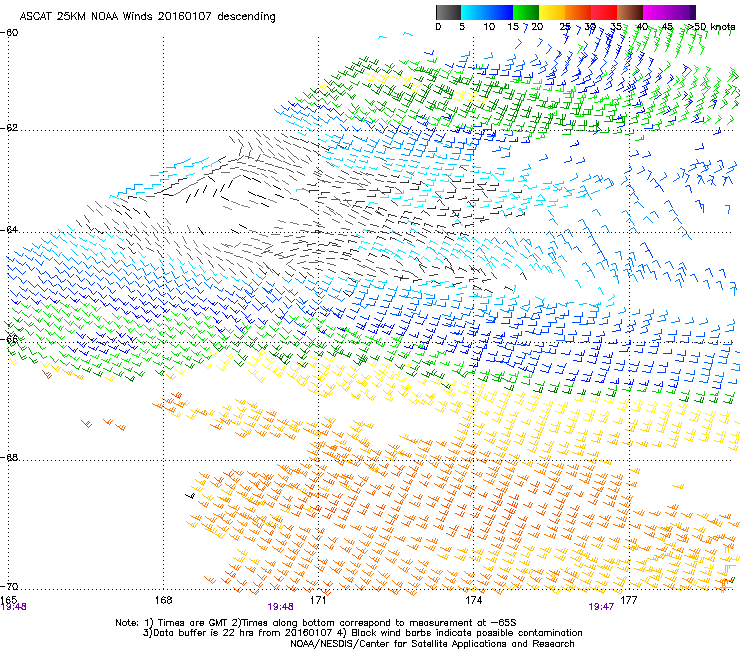Click the NOAA/NESDIS Center for Satellite Applications credit
Viewport: 740px width, 650px height.
click(x=432, y=644)
